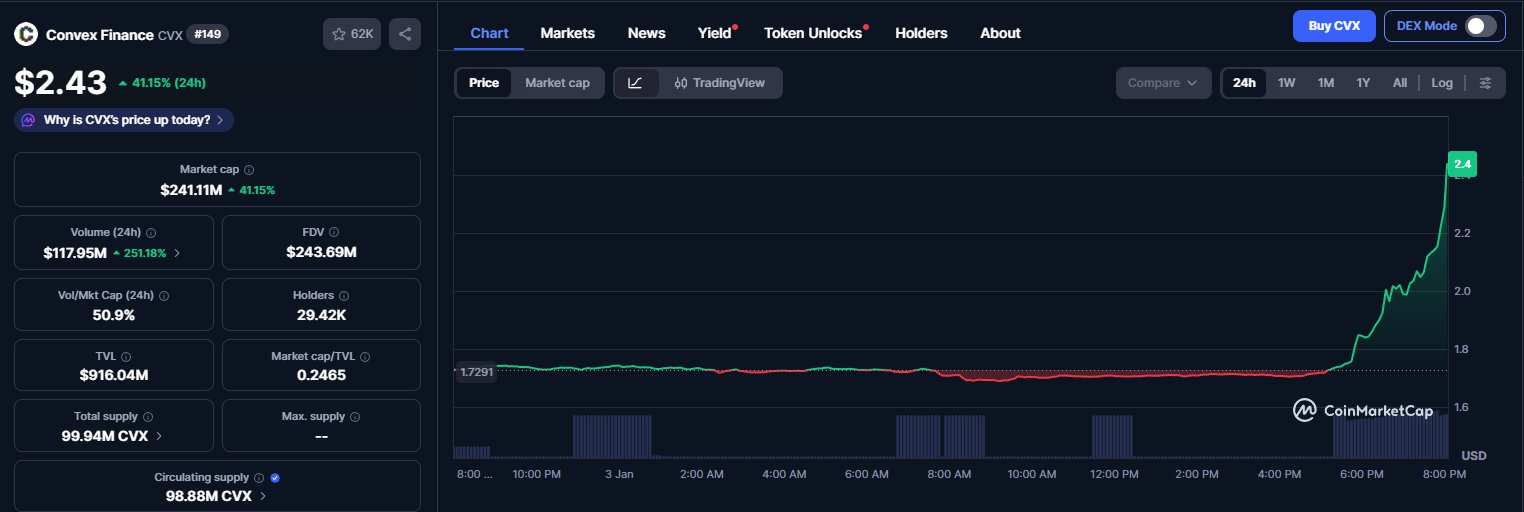Click the $241.11M market cap value
The width and height of the screenshot is (1524, 512).
(x=191, y=190)
